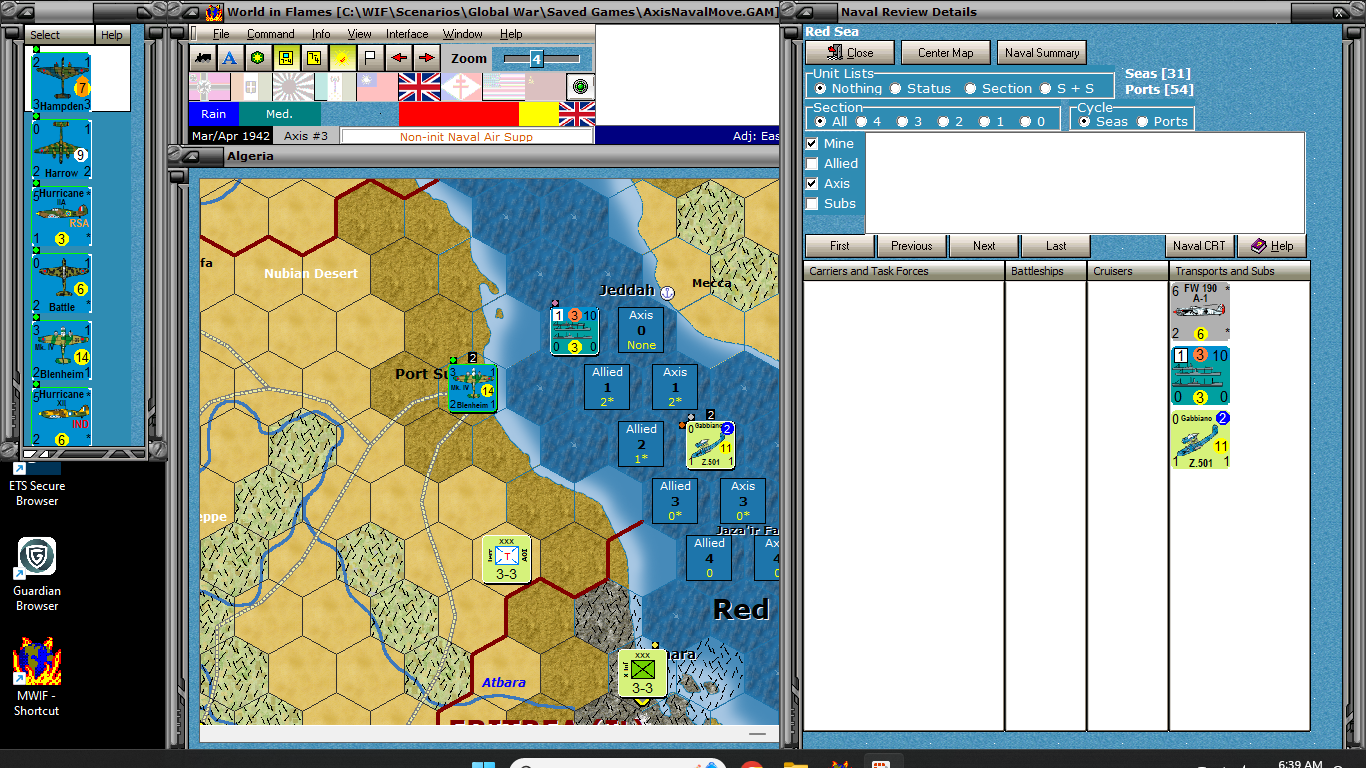Click the green round target button beside flags
Image resolution: width=1366 pixels, height=768 pixels.
tap(581, 87)
